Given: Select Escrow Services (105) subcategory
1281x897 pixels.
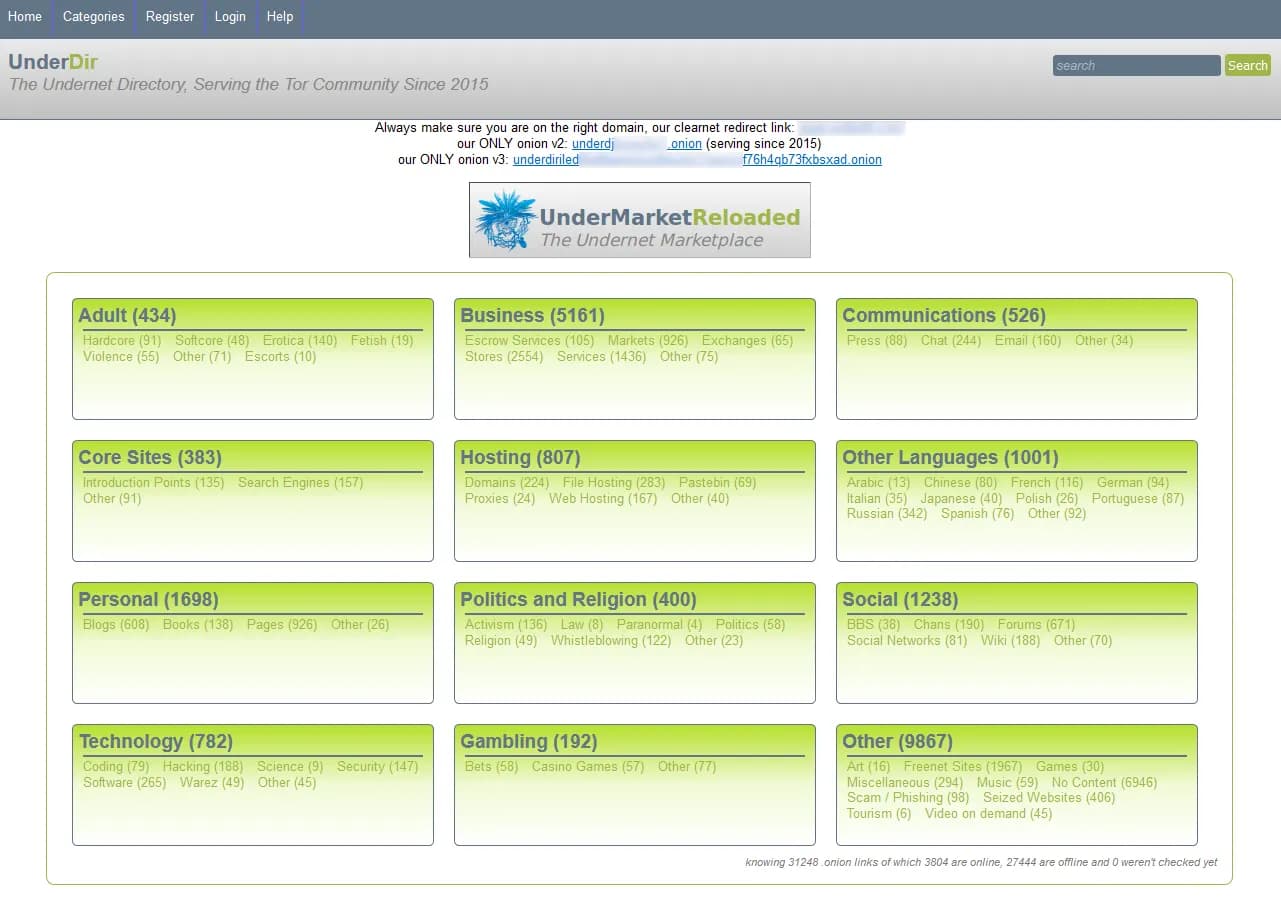Looking at the screenshot, I should [x=529, y=341].
